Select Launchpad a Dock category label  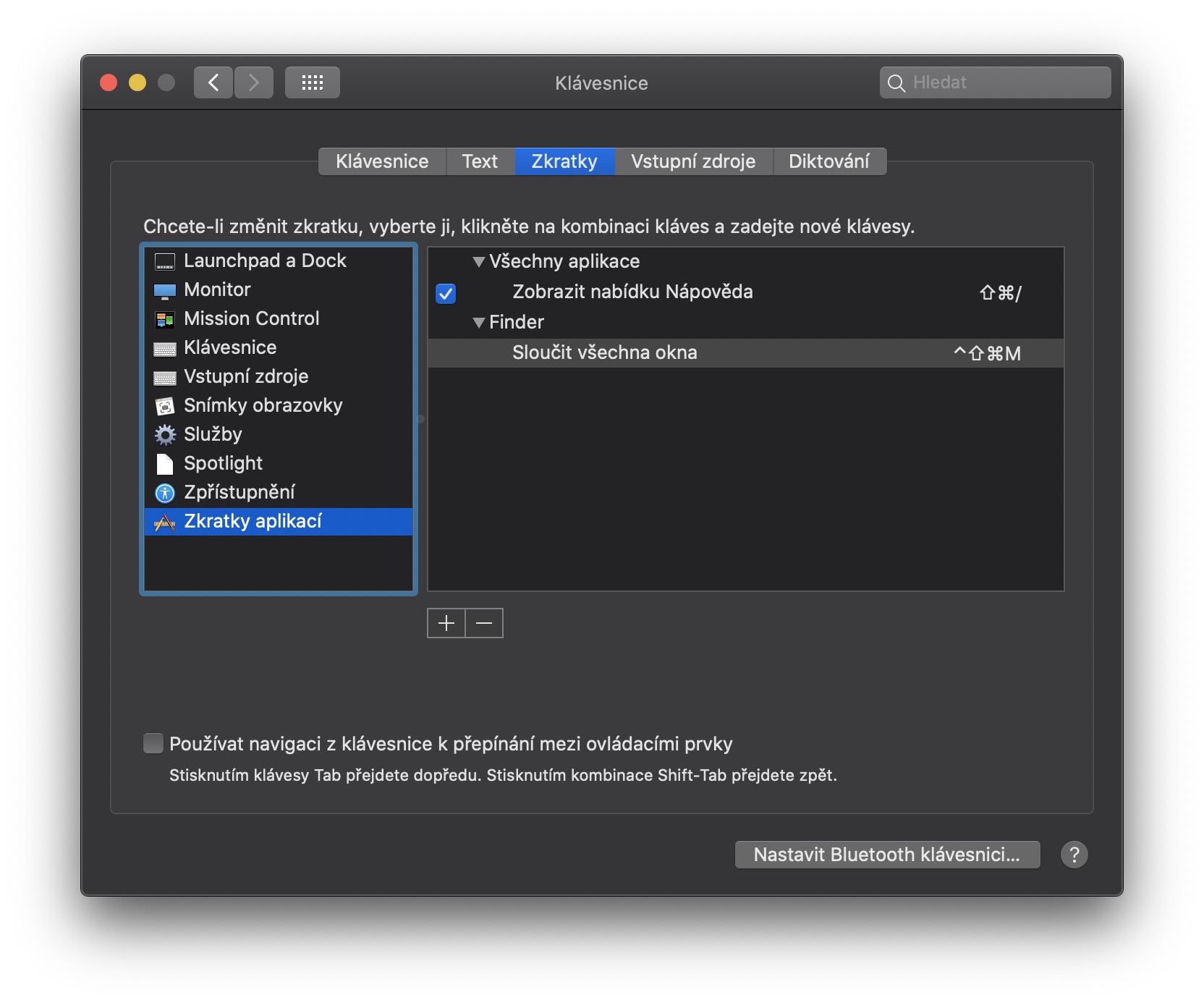click(265, 261)
